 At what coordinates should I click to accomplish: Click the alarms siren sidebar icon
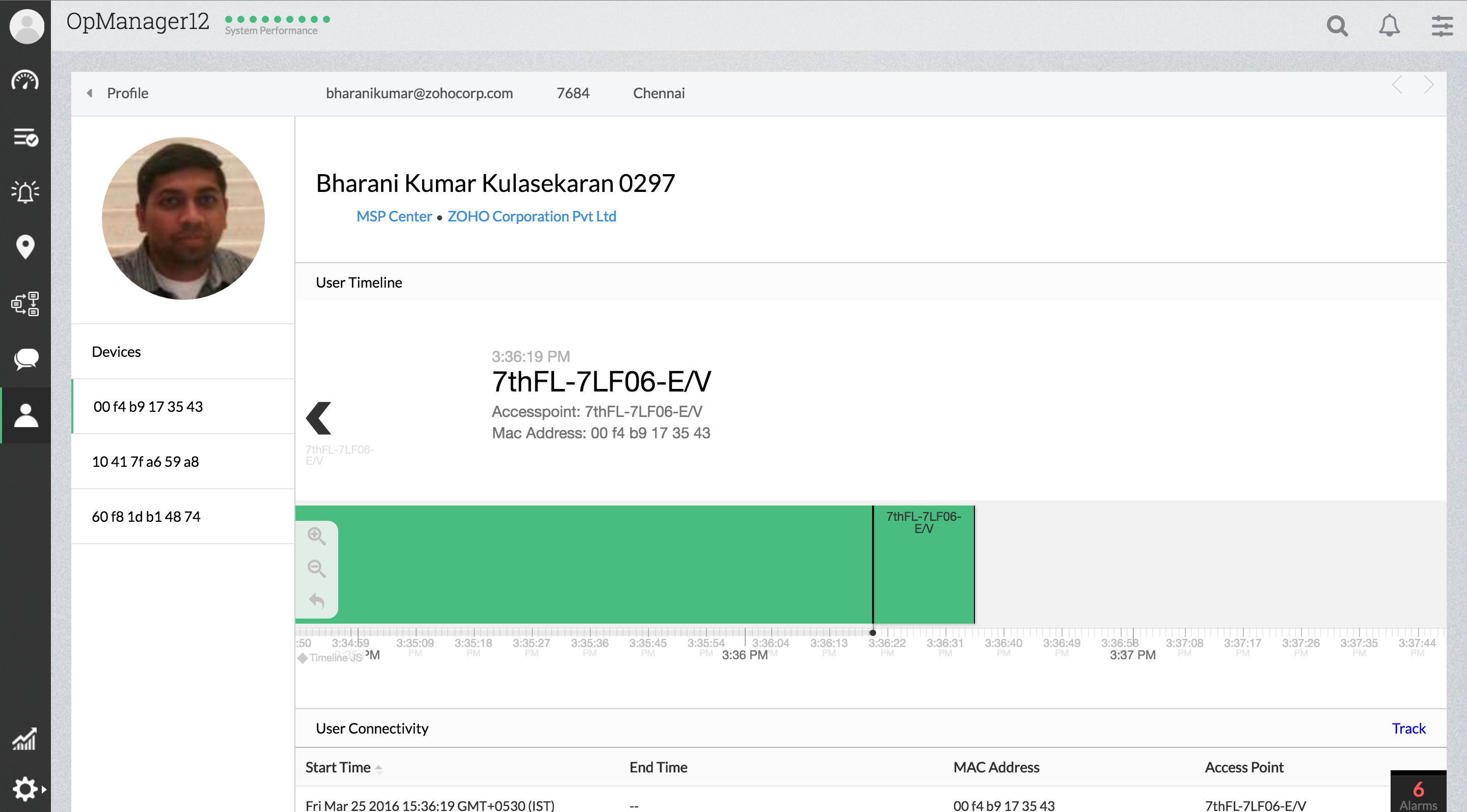tap(25, 192)
